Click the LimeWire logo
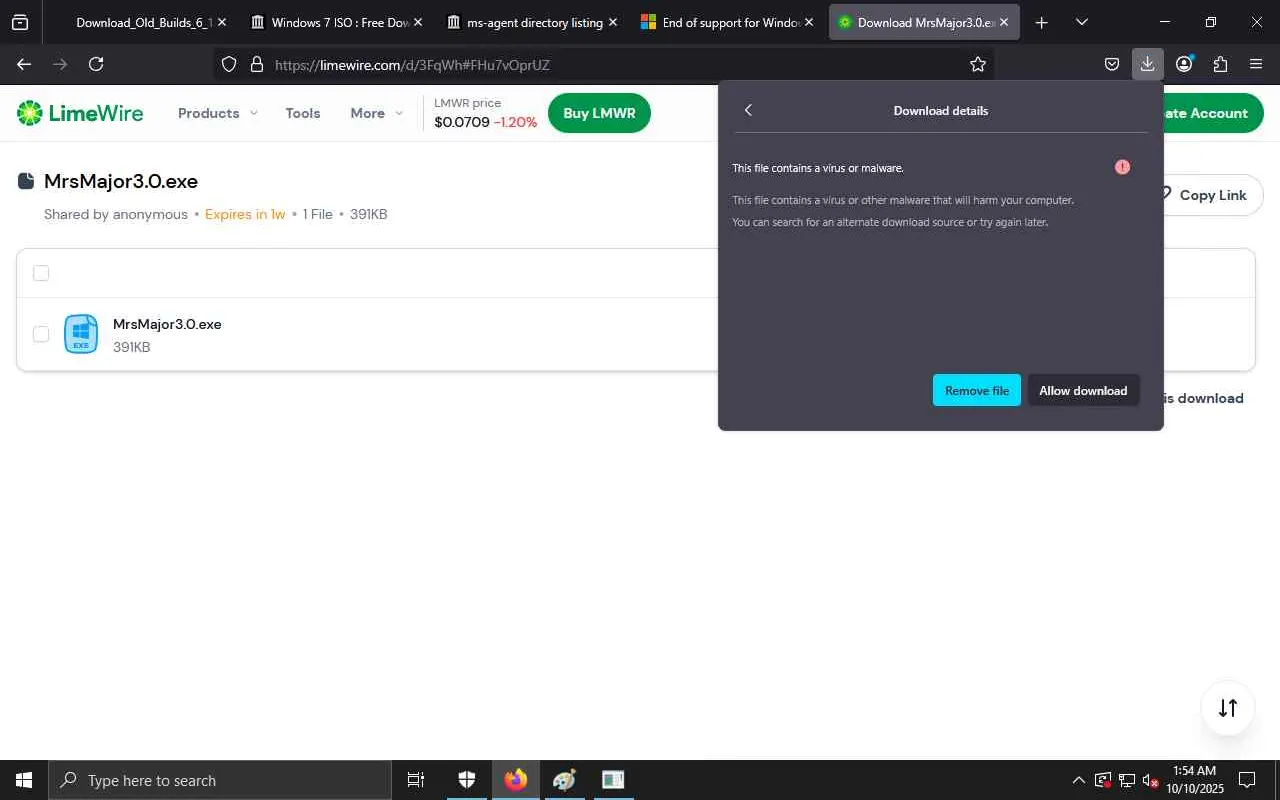1280x800 pixels. (x=80, y=113)
